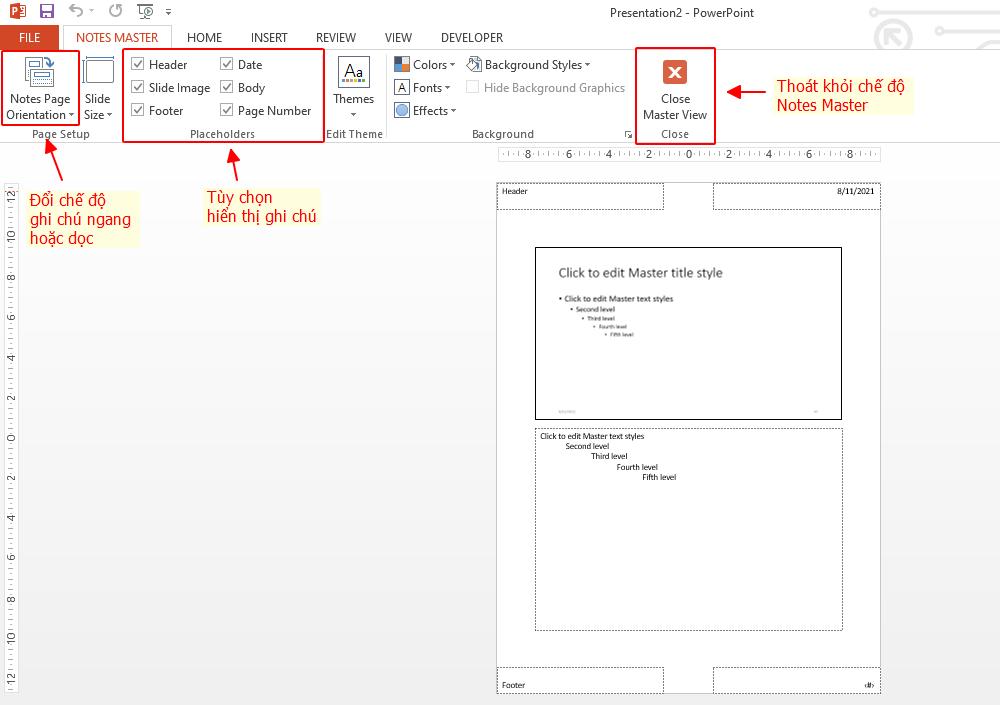Click Close Master View button
This screenshot has height=705, width=1000.
tap(675, 89)
